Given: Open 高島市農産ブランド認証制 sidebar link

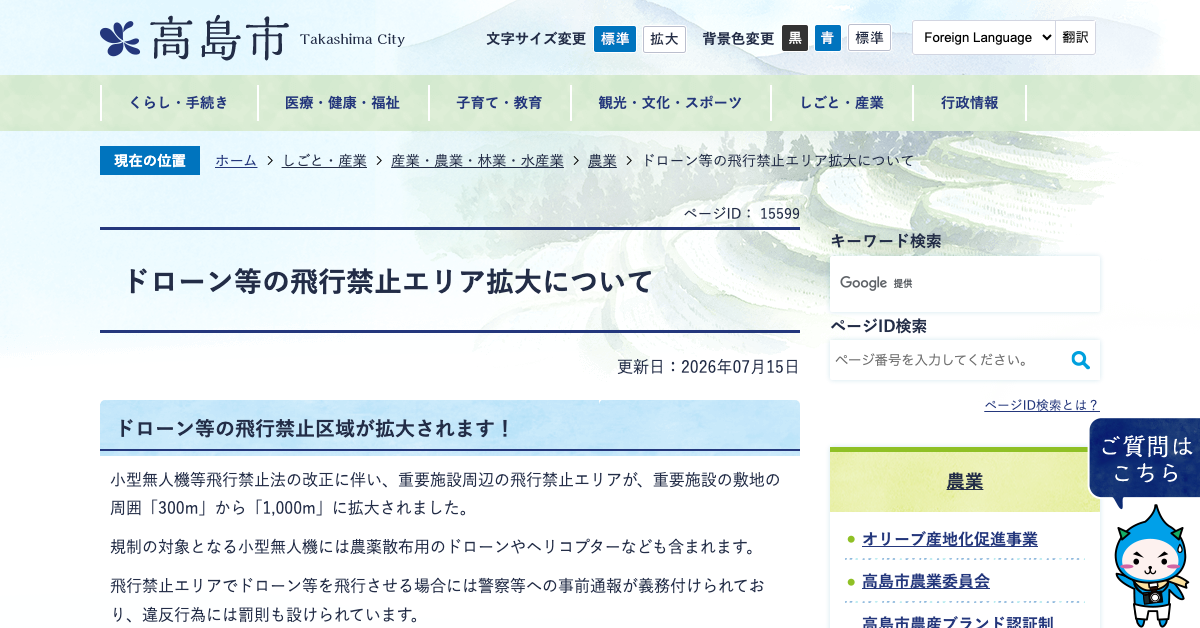Looking at the screenshot, I should tap(957, 622).
